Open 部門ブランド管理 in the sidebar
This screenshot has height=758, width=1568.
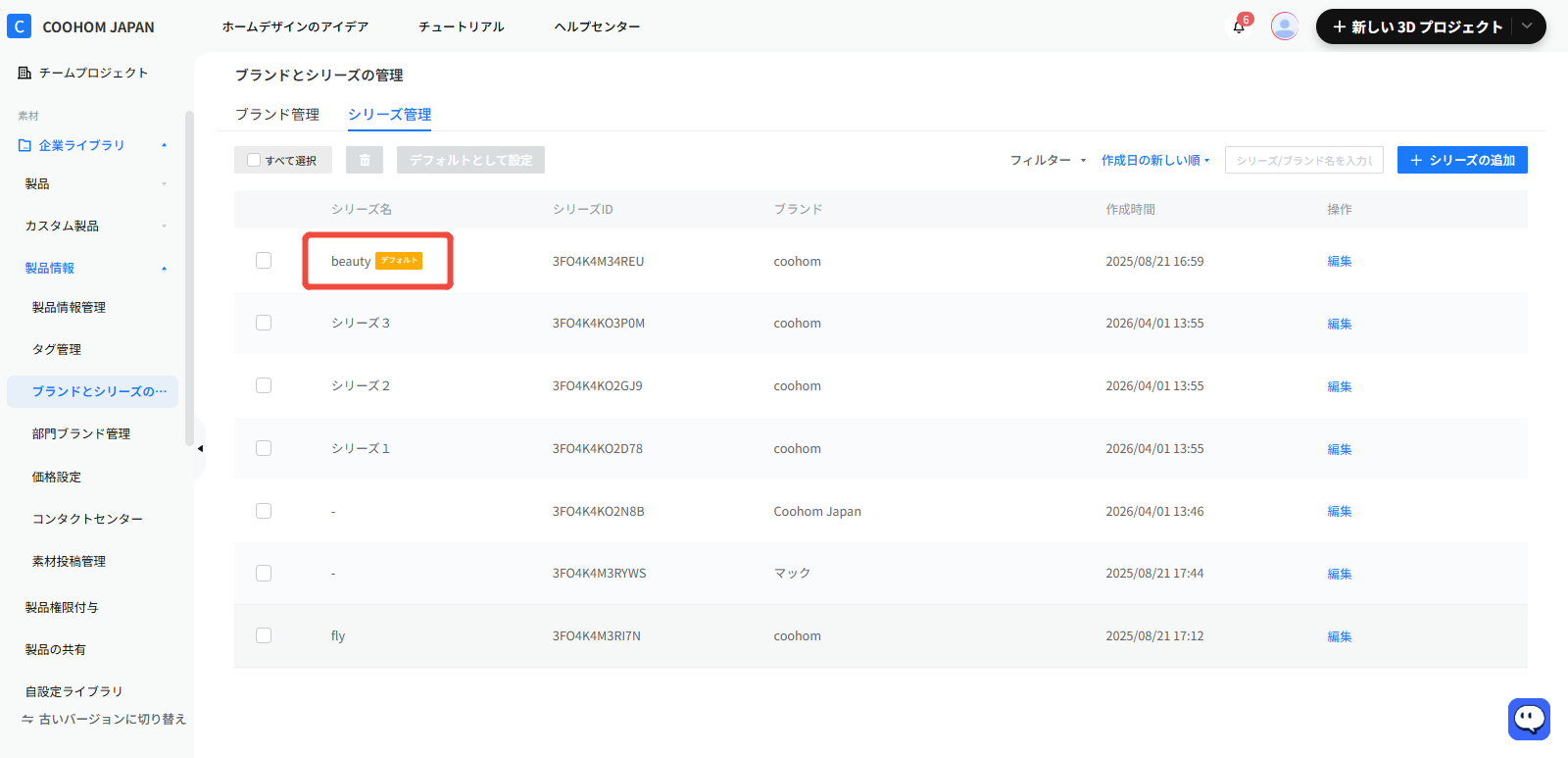(x=81, y=433)
